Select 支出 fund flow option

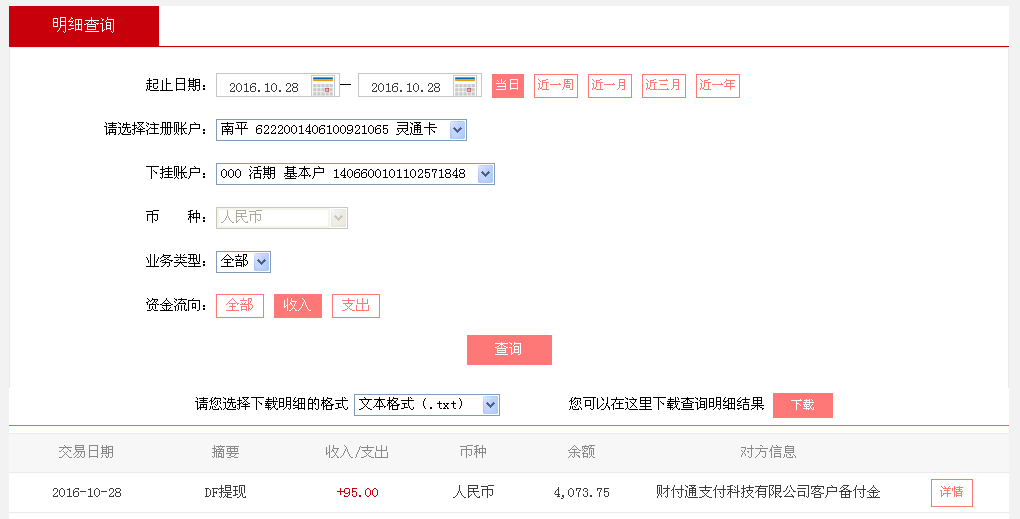(355, 306)
